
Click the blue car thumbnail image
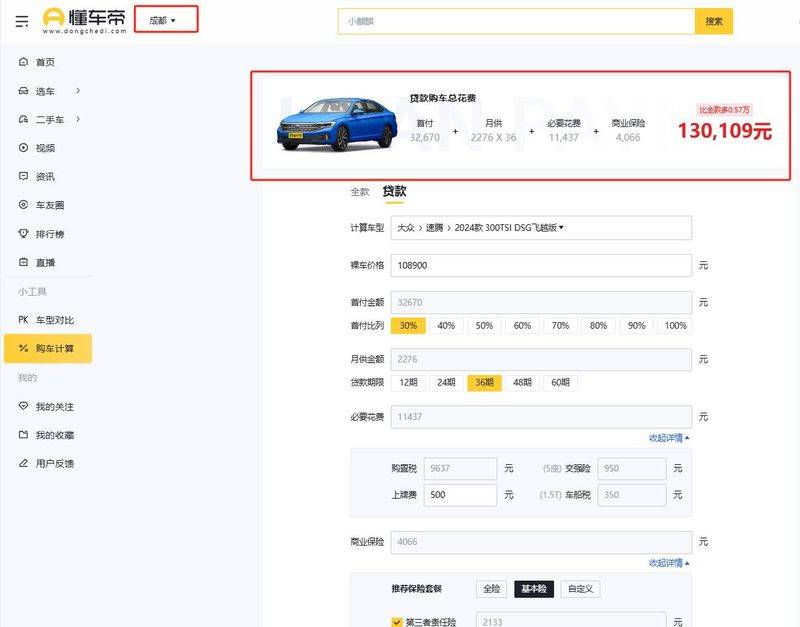(x=337, y=124)
